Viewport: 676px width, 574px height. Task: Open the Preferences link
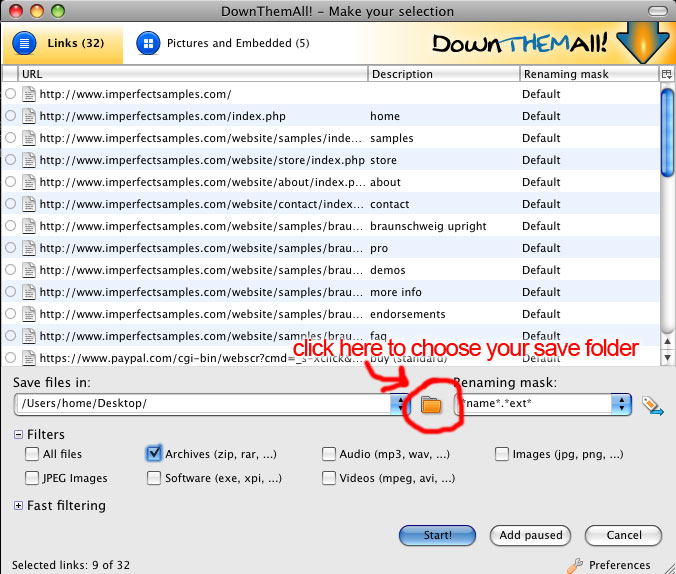(x=620, y=565)
